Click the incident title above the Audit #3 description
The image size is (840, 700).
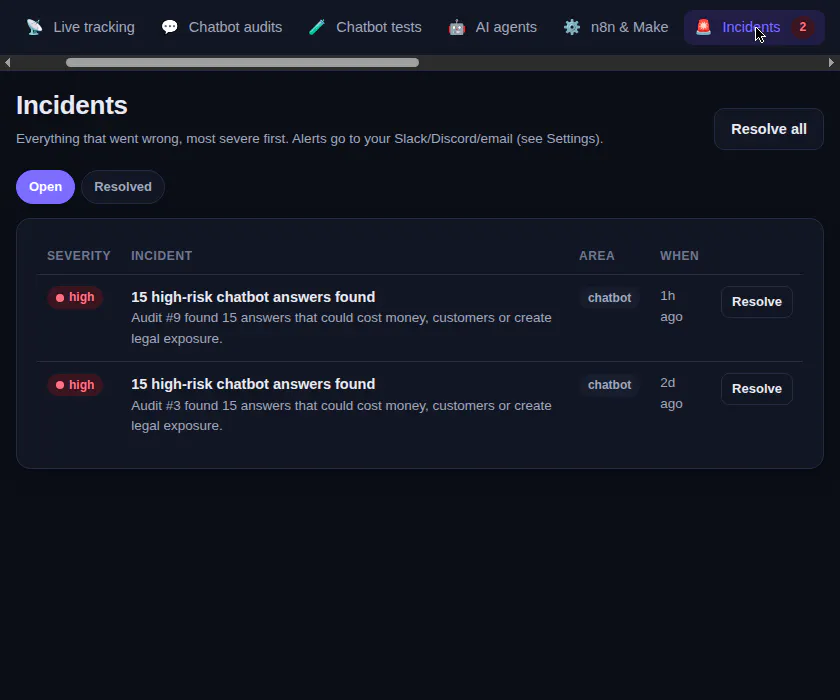253,384
